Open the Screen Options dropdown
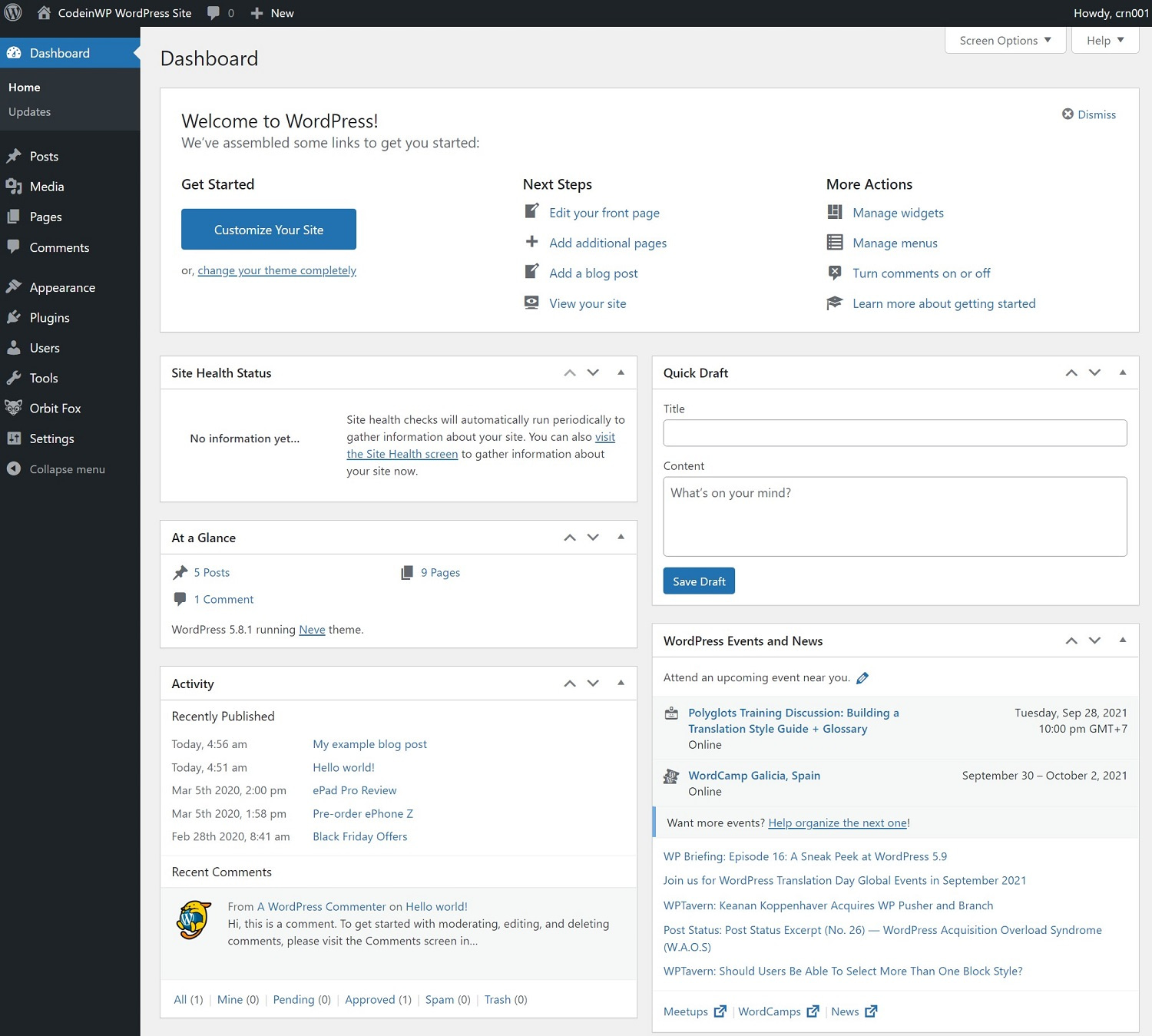Viewport: 1152px width, 1036px height. coord(1005,40)
